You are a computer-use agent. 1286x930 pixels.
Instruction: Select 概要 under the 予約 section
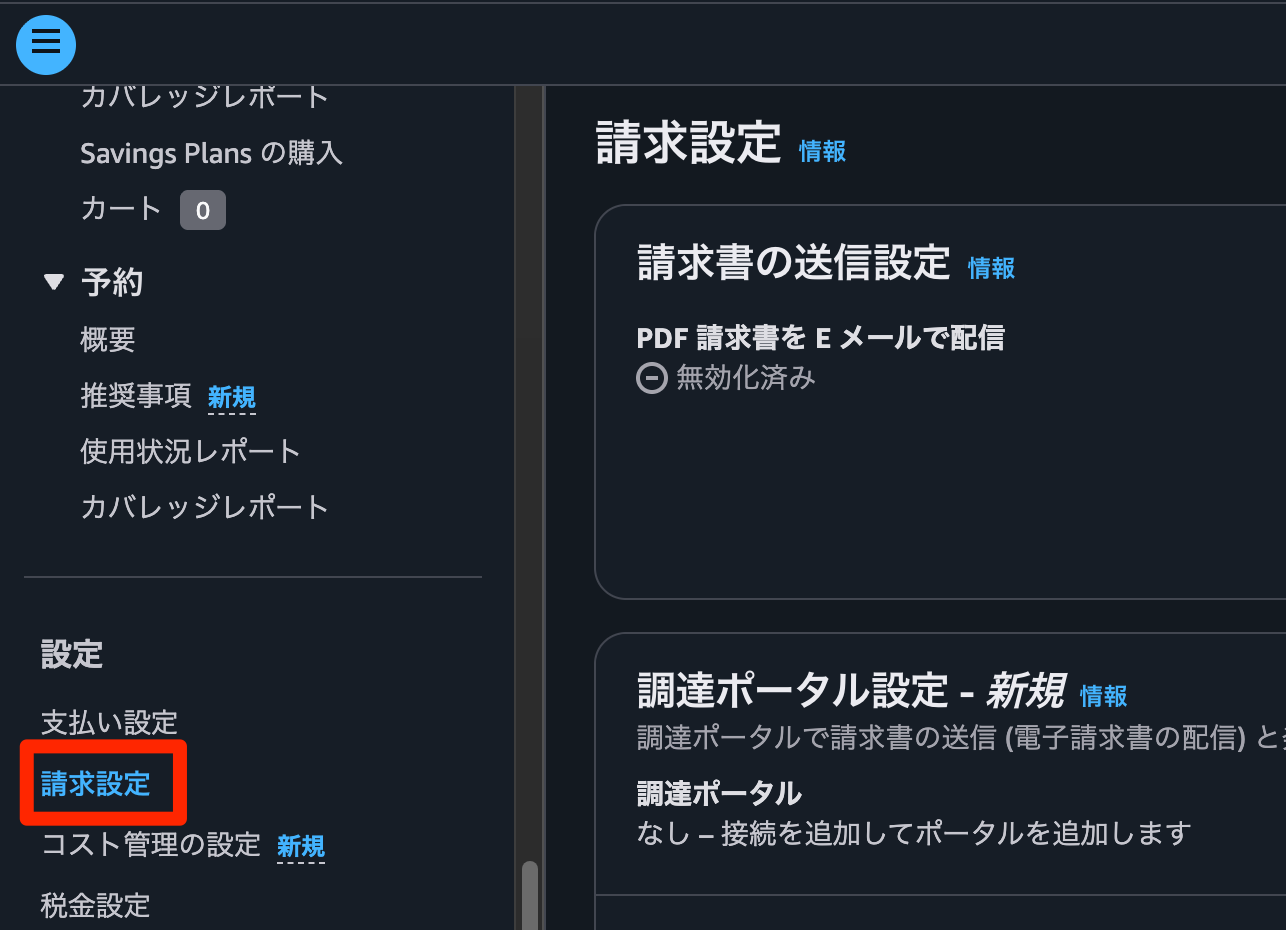[107, 338]
